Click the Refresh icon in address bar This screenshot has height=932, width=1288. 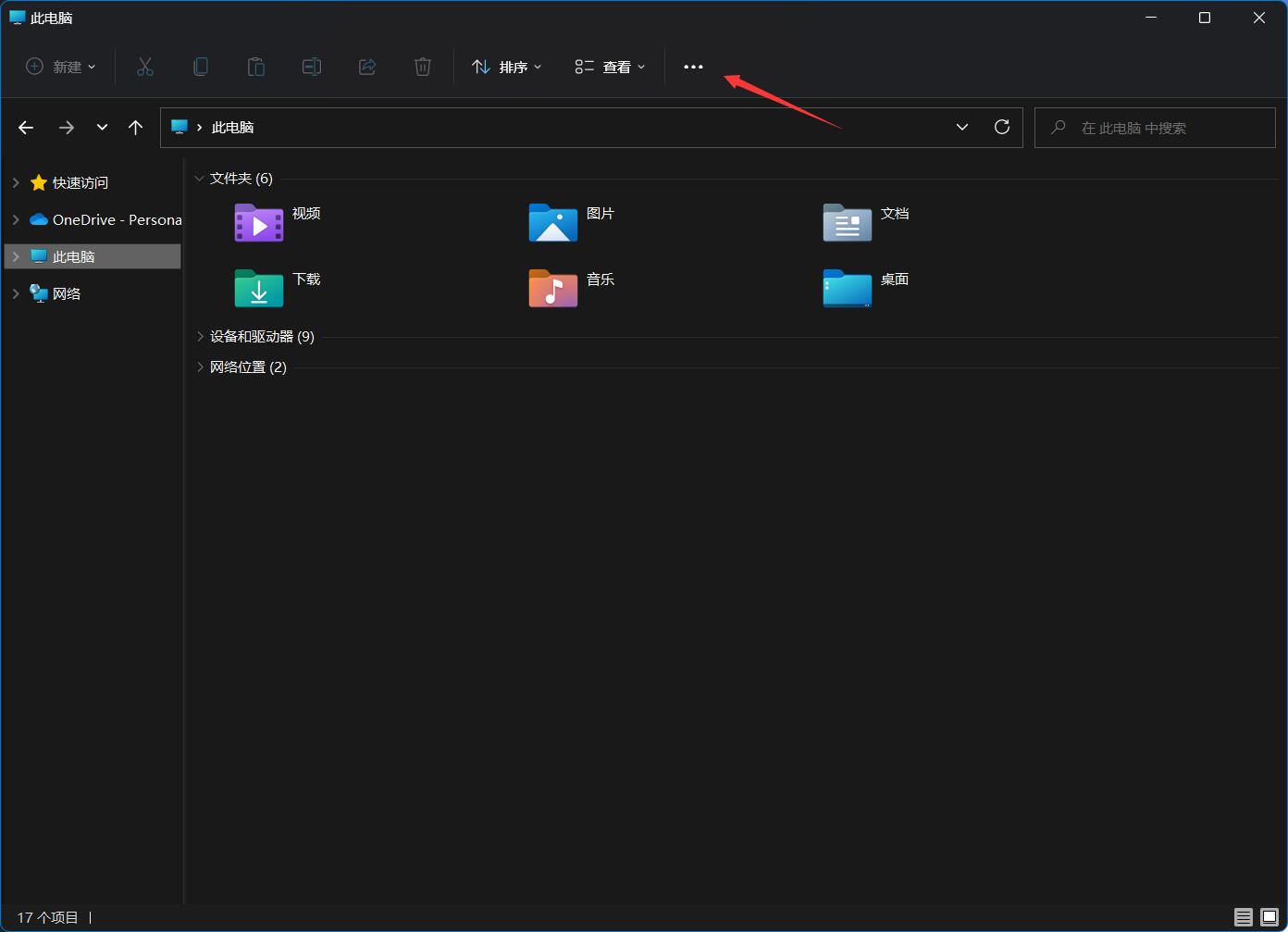1001,128
